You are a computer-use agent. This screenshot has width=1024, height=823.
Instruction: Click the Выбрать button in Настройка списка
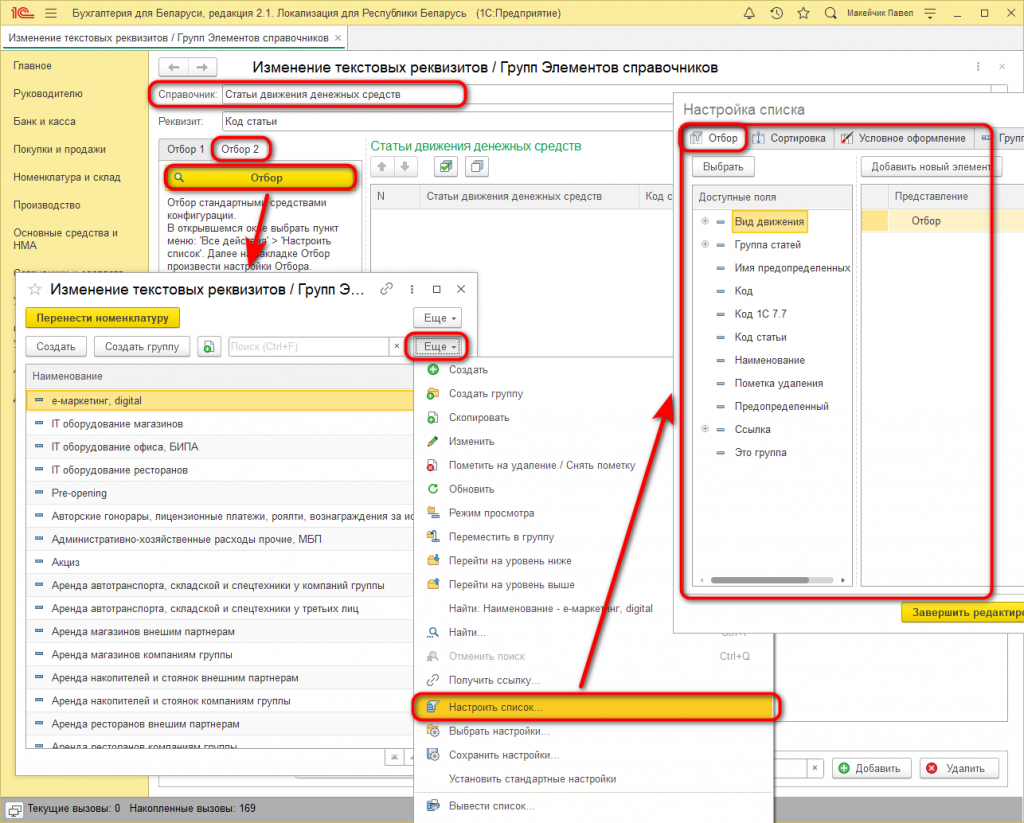[x=723, y=167]
